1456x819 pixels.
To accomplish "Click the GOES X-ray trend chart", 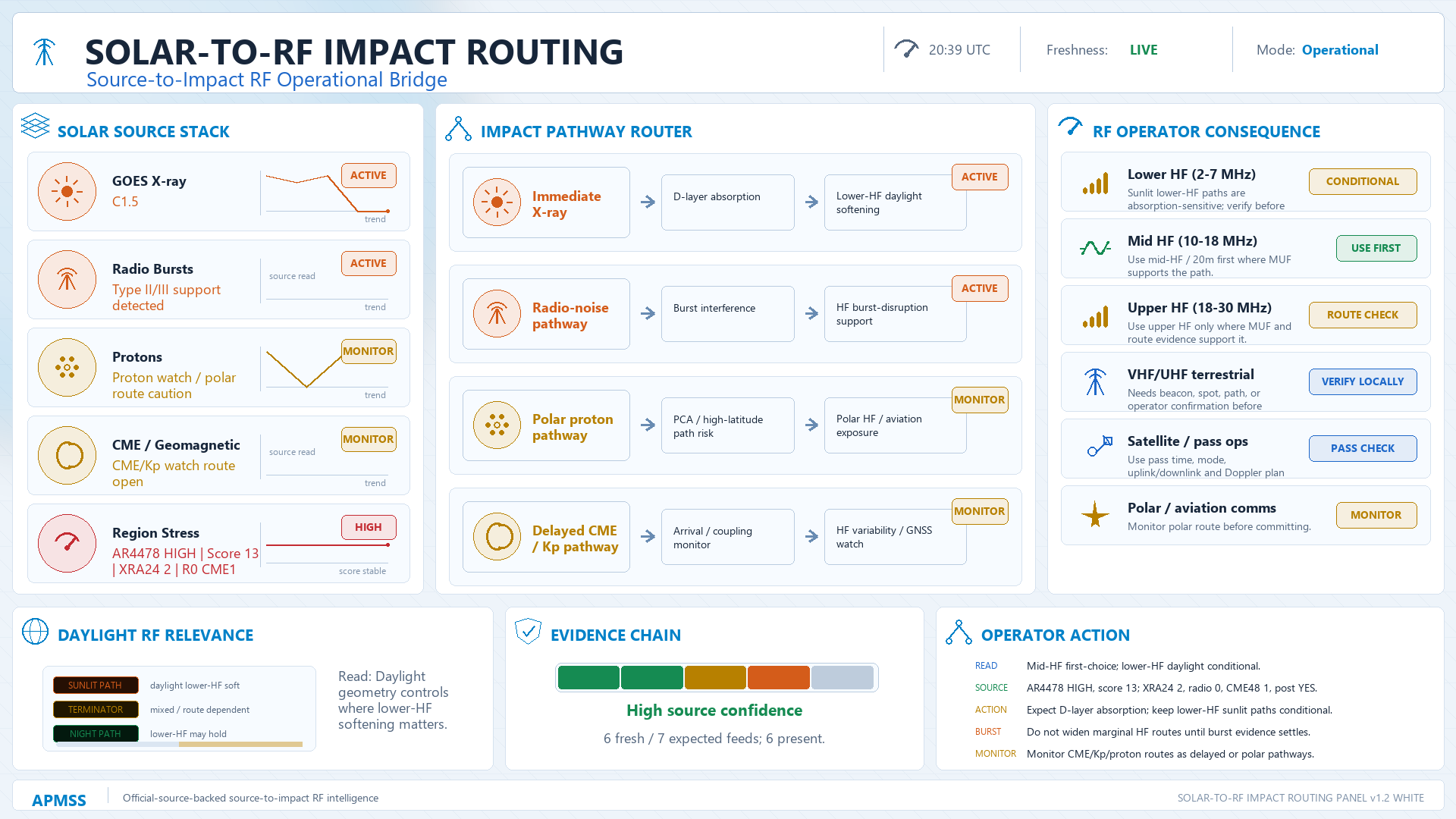I will (x=327, y=193).
